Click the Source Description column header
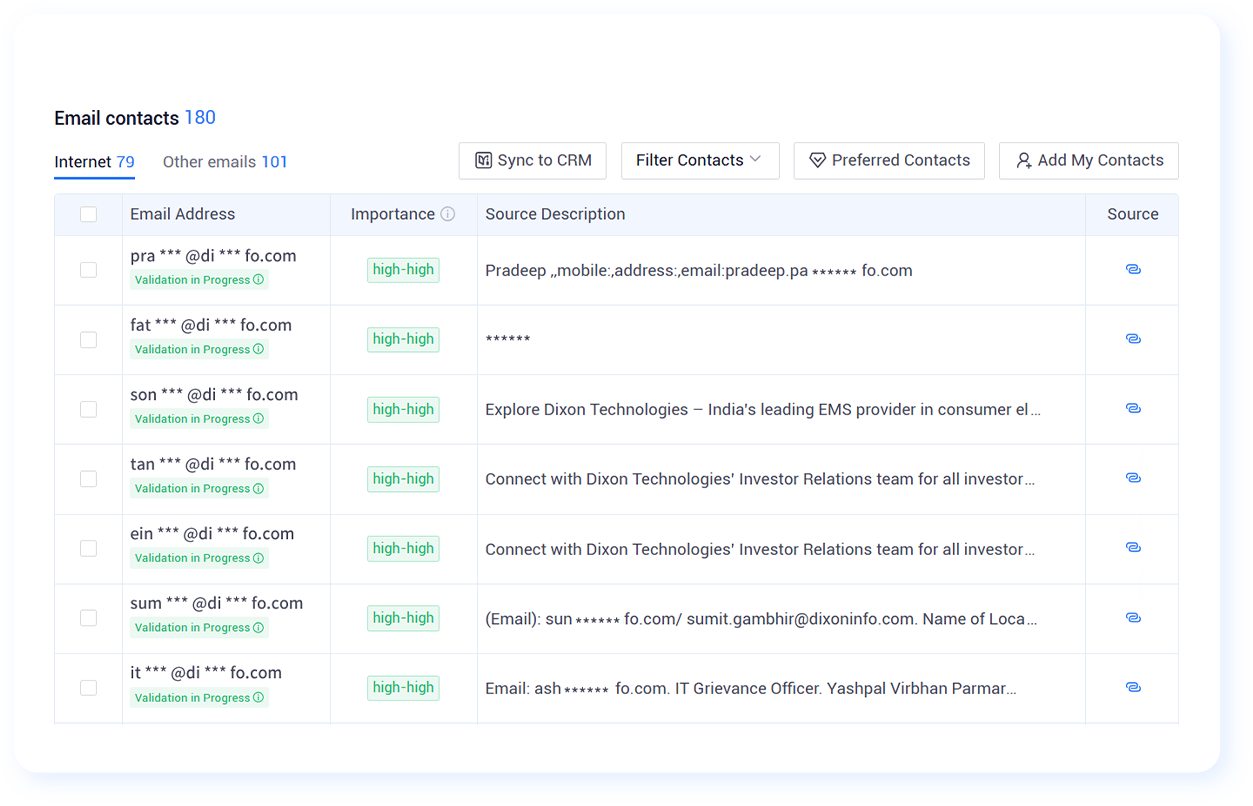Viewport: 1253px width, 806px height. pyautogui.click(x=555, y=214)
